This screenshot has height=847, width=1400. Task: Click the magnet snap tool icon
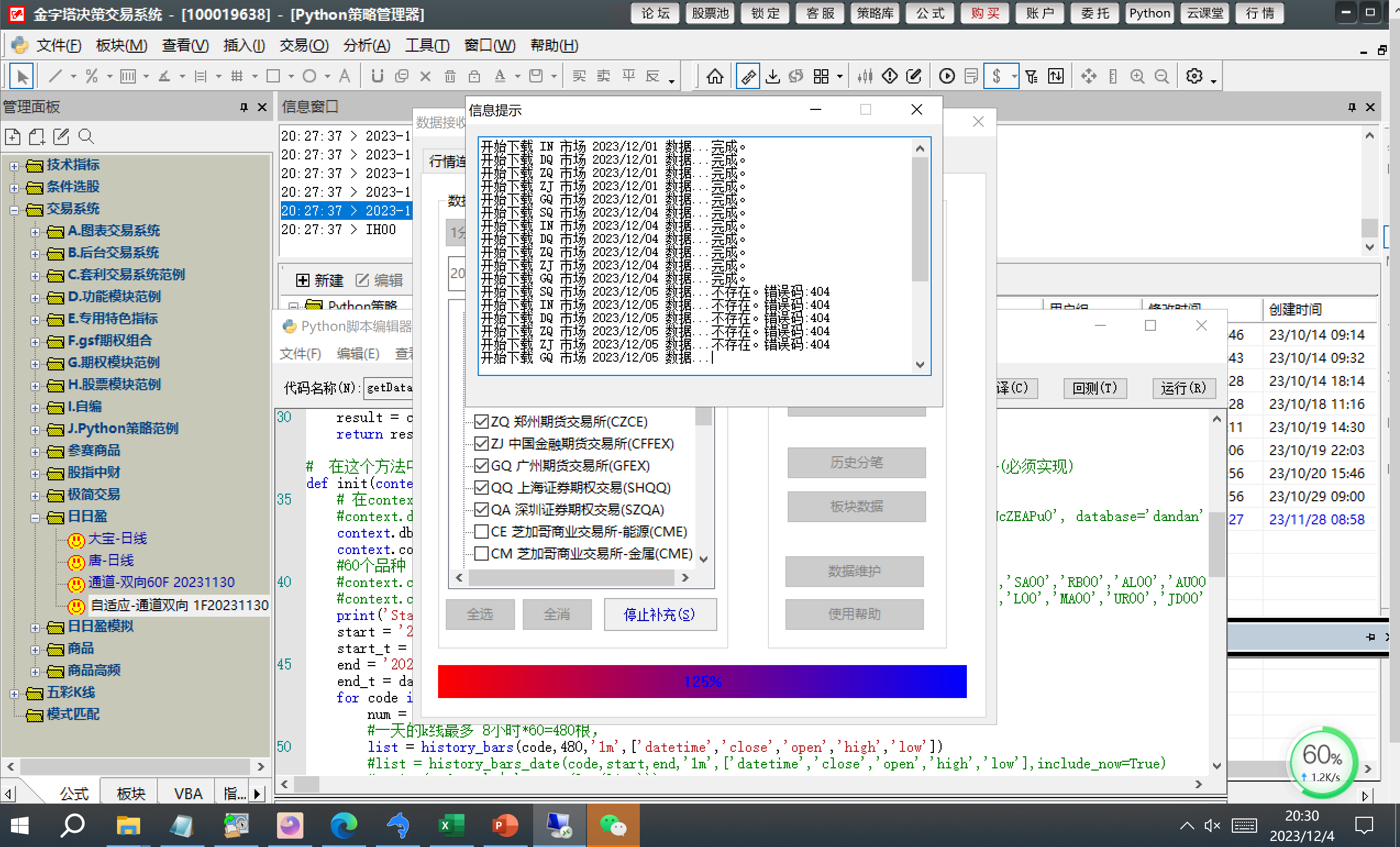click(377, 76)
